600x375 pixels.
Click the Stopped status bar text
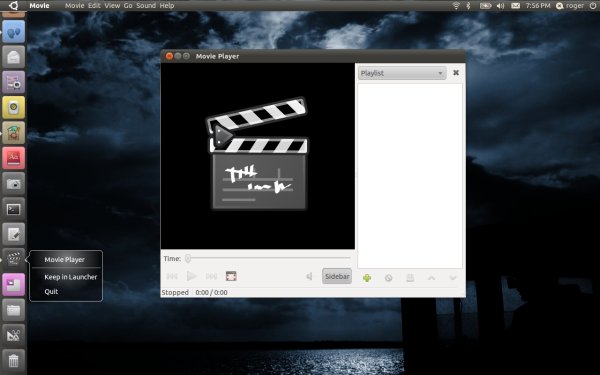(175, 292)
